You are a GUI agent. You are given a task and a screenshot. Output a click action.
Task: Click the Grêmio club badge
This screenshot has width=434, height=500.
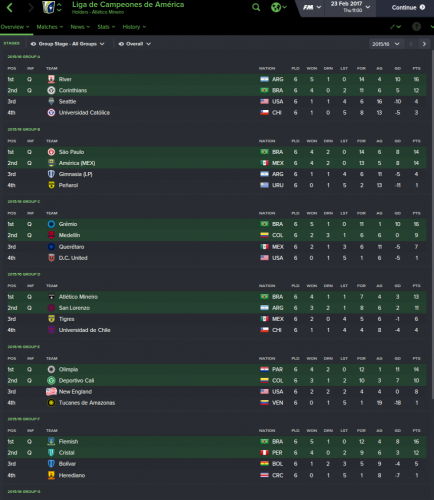51,224
